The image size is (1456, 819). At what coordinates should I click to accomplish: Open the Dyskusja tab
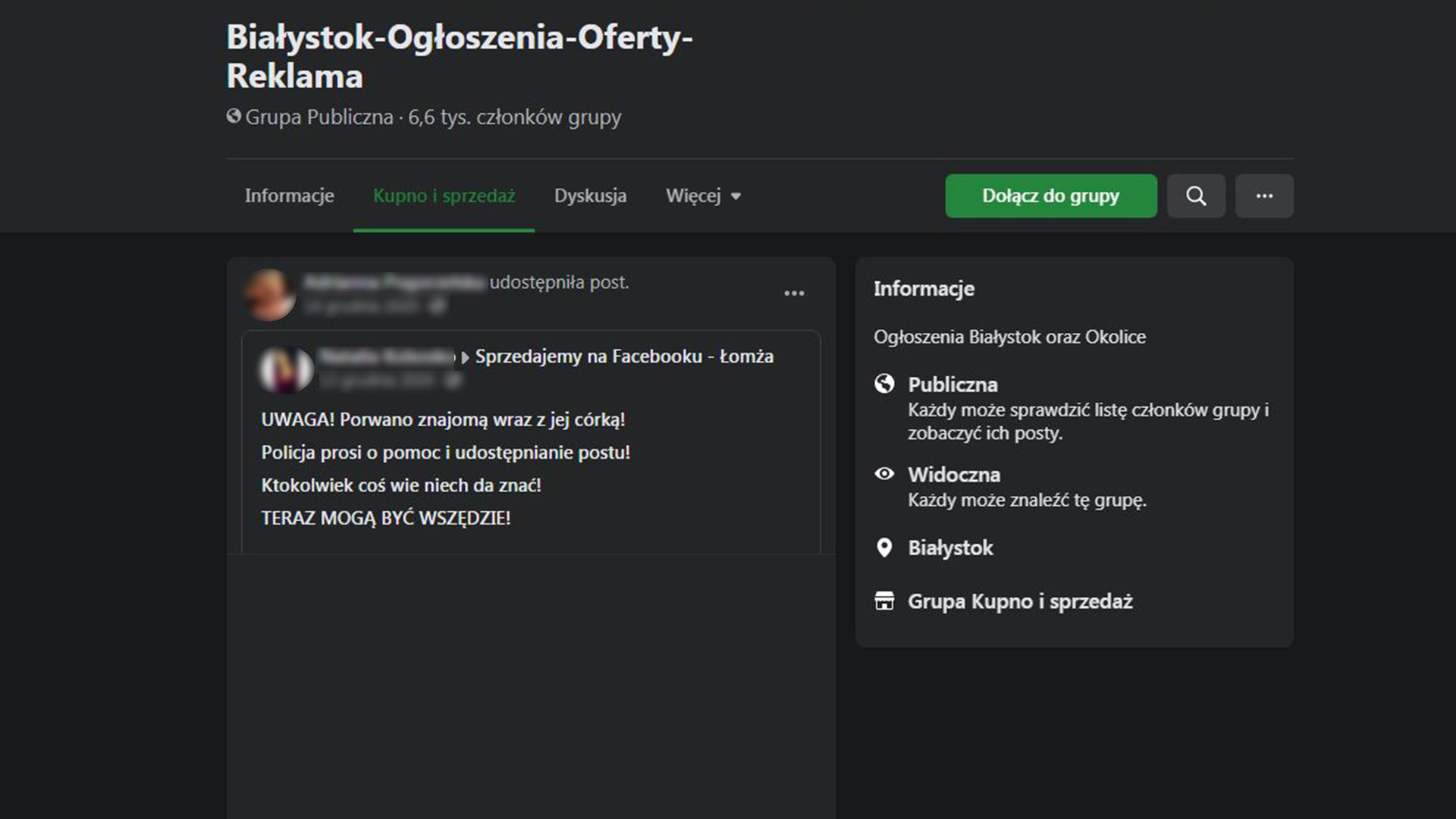coord(590,196)
